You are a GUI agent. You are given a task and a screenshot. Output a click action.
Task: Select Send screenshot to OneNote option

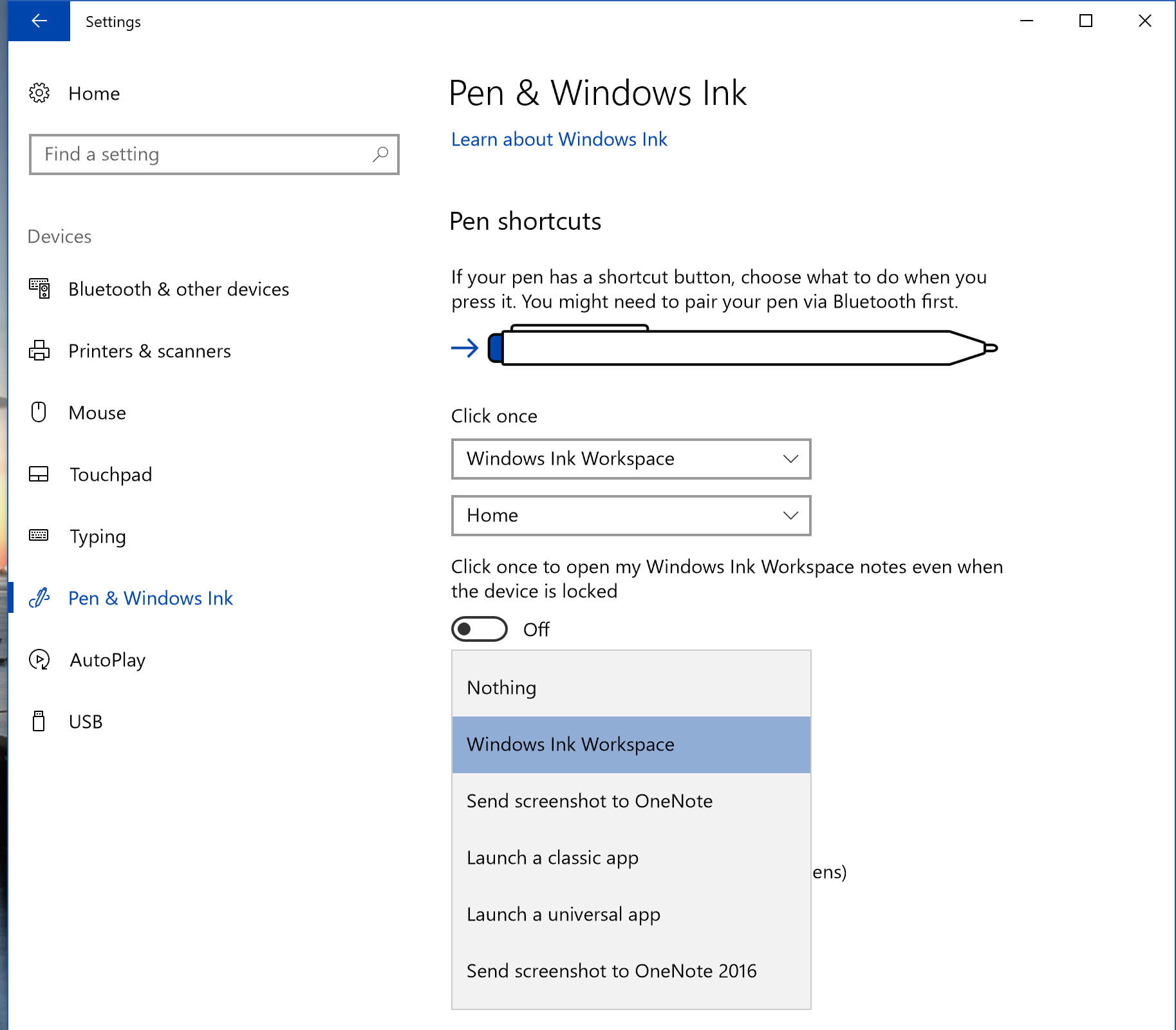(x=590, y=801)
